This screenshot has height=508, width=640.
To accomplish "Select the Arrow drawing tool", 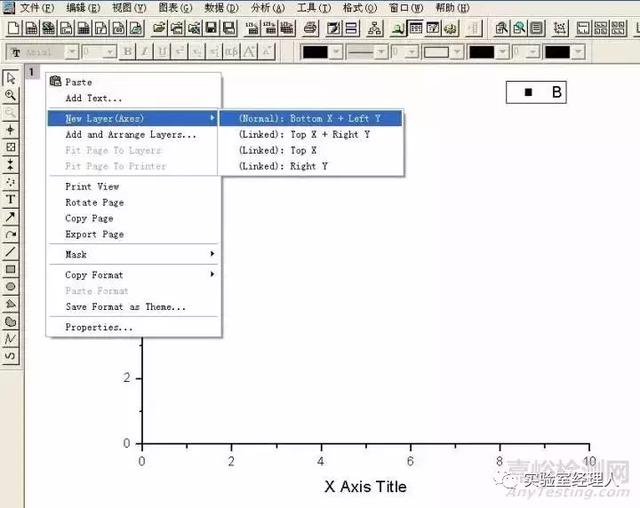I will click(x=11, y=217).
